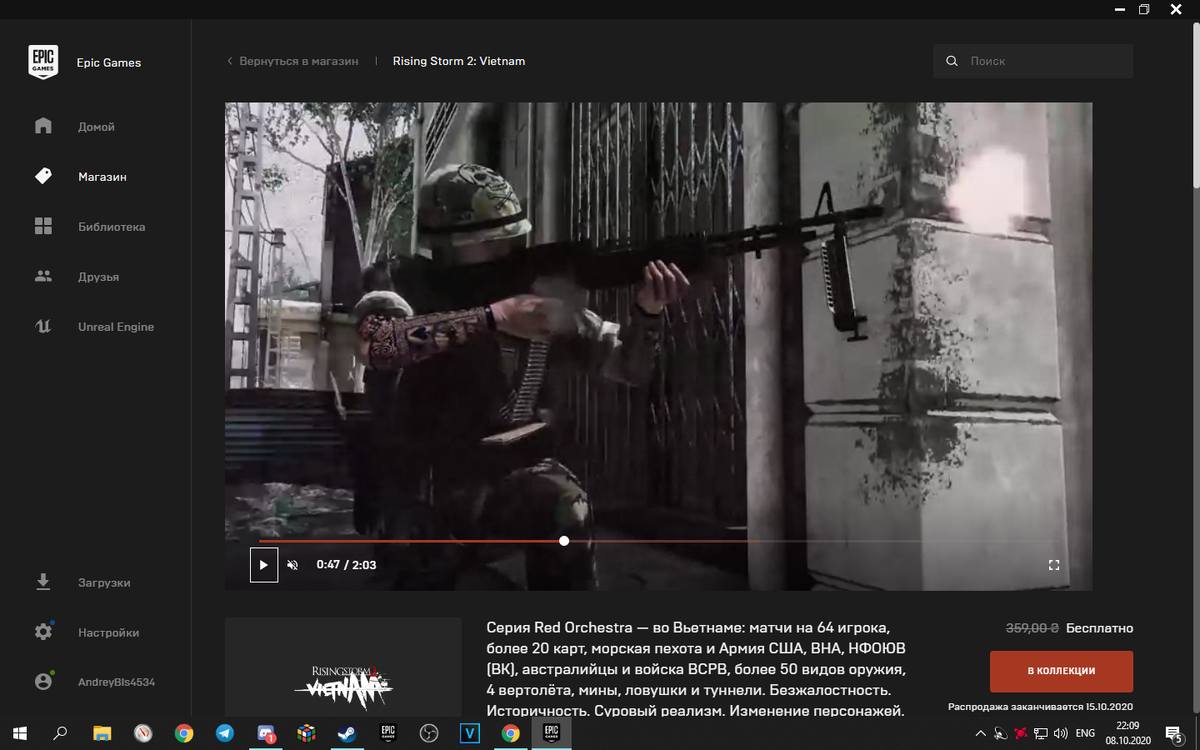Click the В КОЛЛЕКЦИИ button

(1061, 671)
